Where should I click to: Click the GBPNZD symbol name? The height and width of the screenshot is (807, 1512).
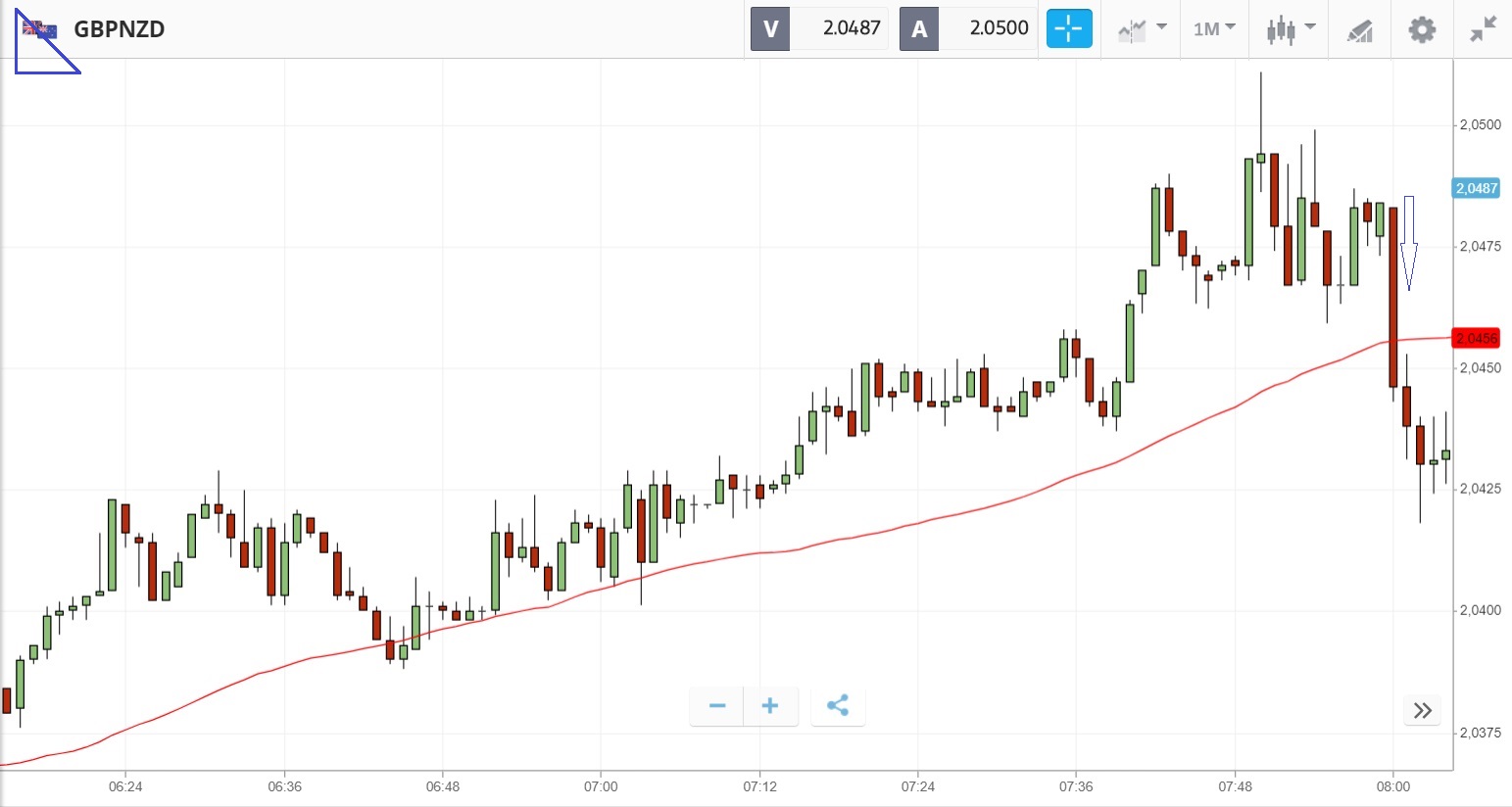tap(120, 29)
